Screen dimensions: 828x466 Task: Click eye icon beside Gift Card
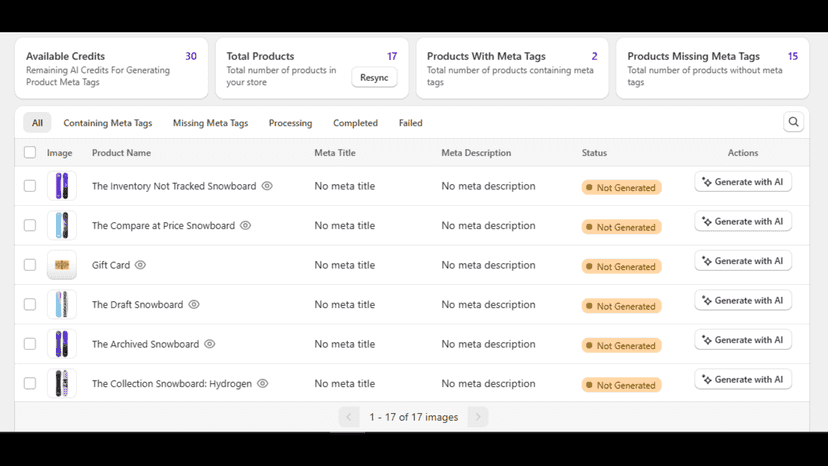coord(140,265)
